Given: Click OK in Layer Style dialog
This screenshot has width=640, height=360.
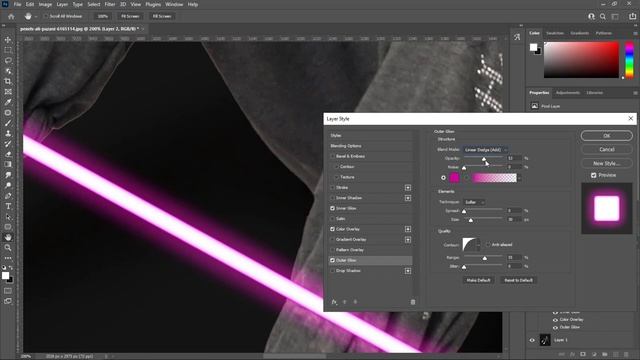Looking at the screenshot, I should [607, 136].
